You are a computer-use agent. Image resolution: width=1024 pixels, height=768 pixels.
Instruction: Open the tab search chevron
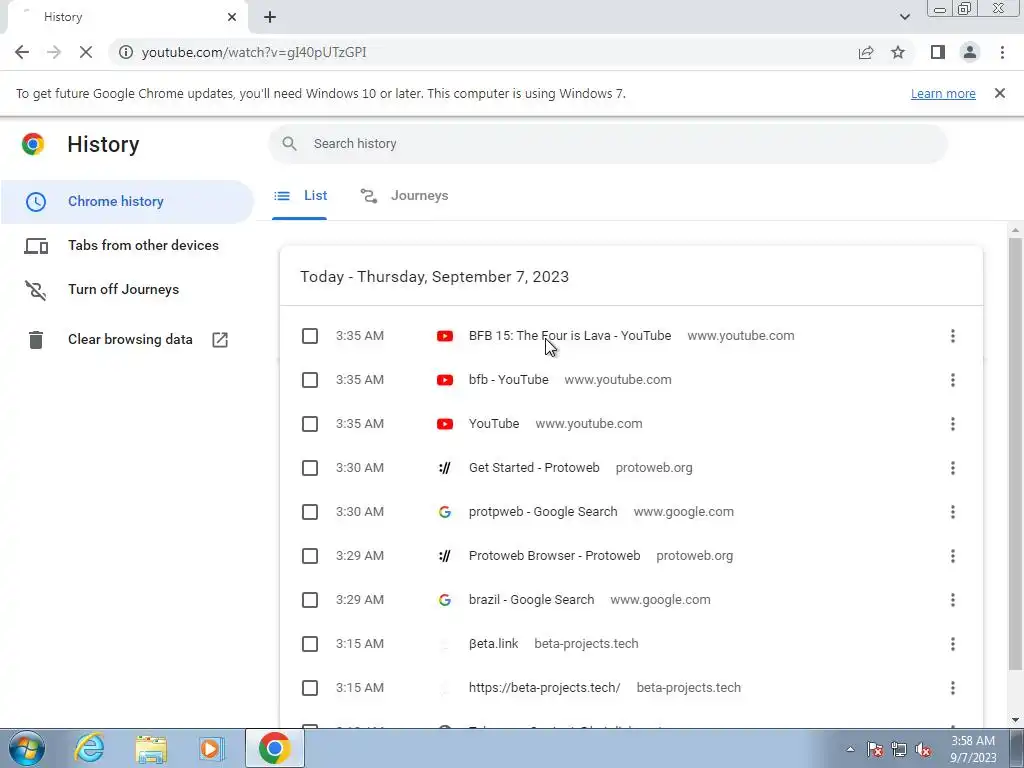pos(904,17)
